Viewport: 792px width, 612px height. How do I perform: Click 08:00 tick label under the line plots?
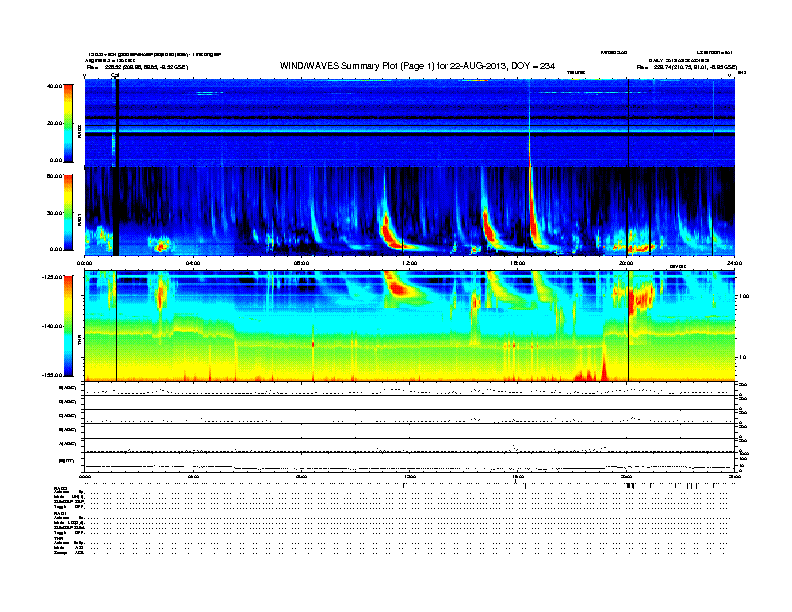pos(301,477)
